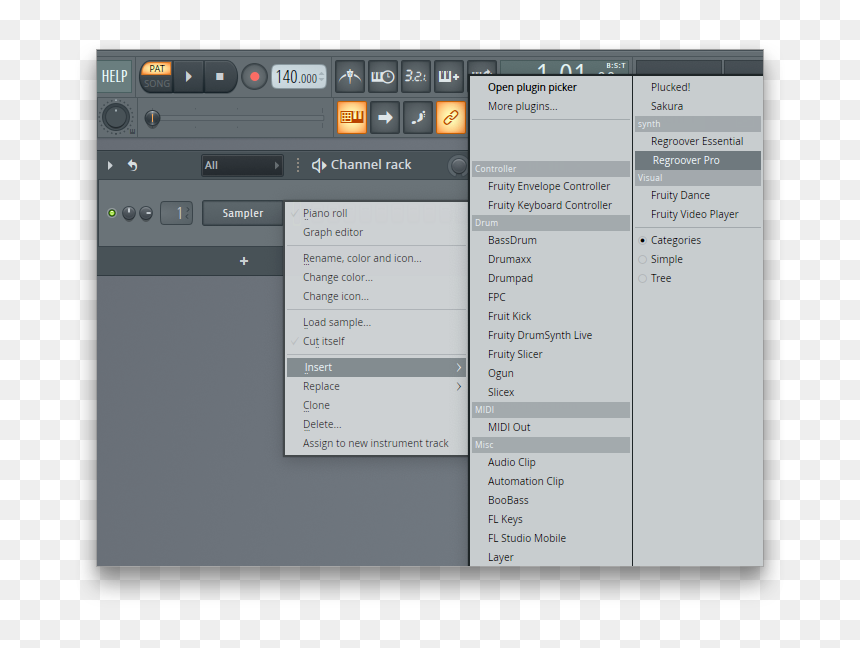860x648 pixels.
Task: Insert FL Keys plugin
Action: pyautogui.click(x=551, y=519)
